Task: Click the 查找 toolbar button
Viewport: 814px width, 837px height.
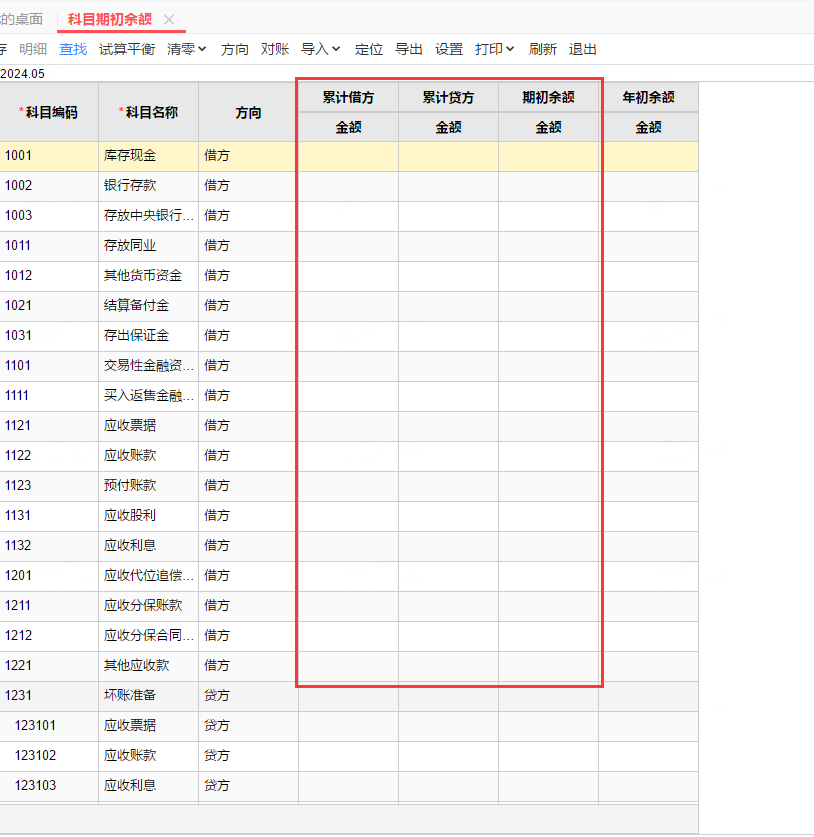Action: click(73, 49)
